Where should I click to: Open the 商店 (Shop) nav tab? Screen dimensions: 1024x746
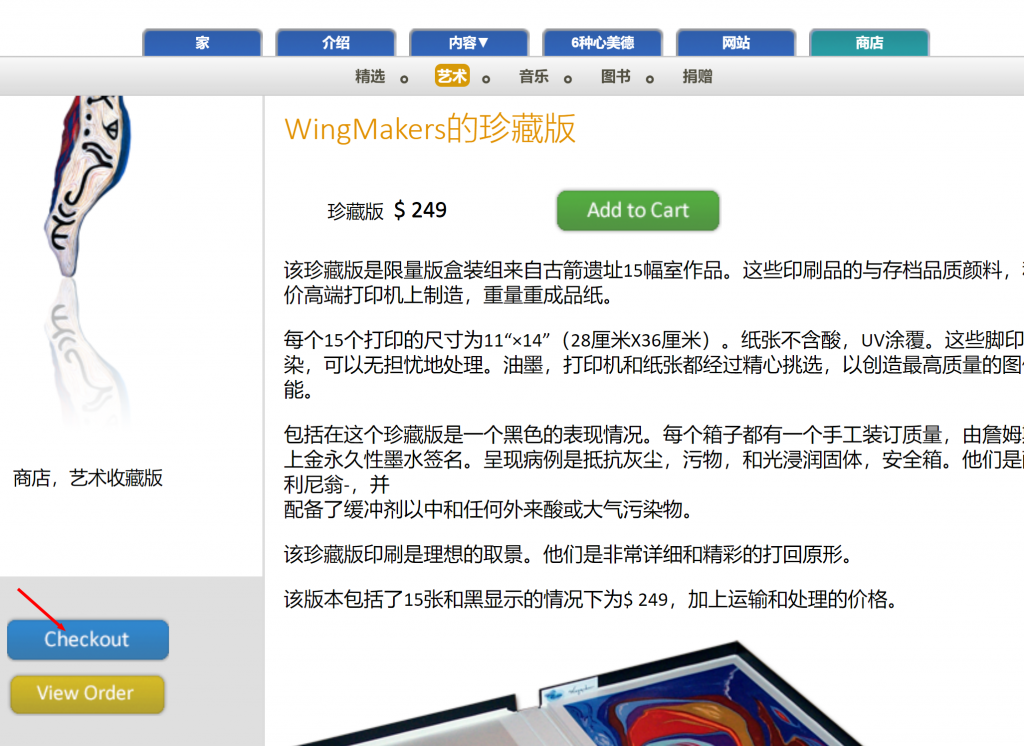(x=869, y=43)
